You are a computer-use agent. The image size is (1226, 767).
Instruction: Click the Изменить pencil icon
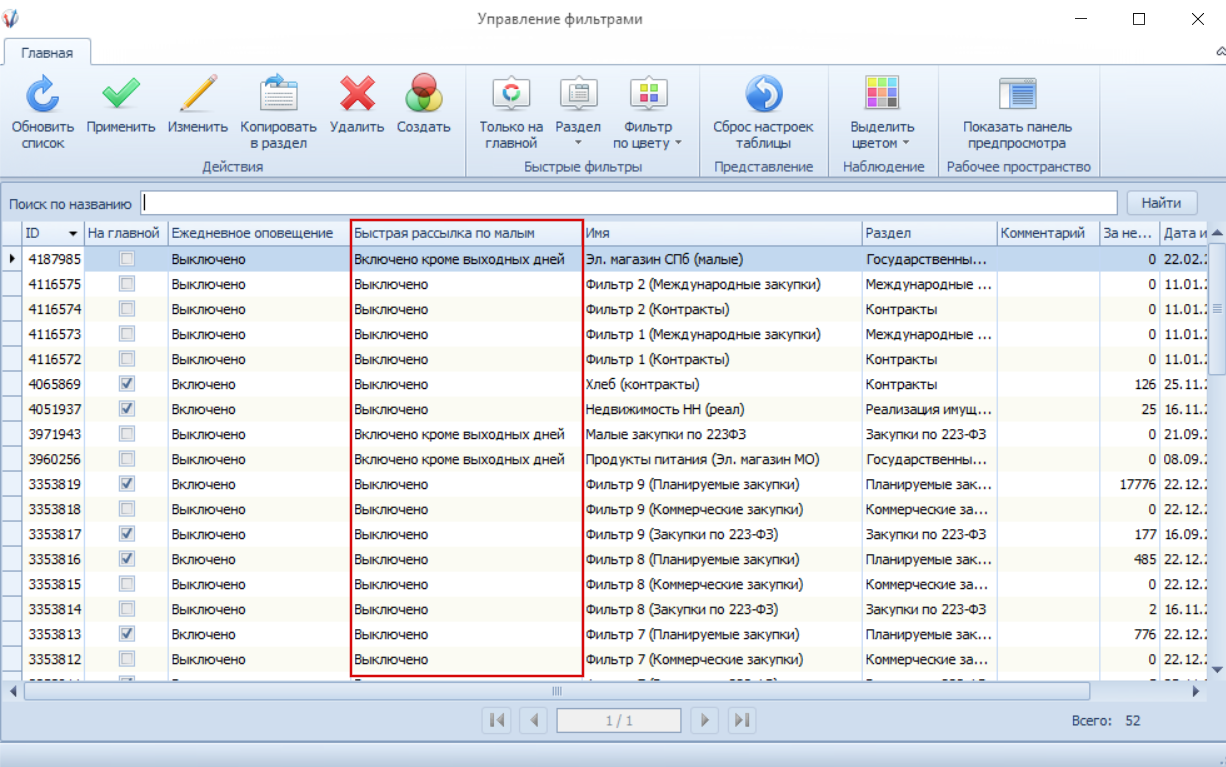click(x=198, y=96)
